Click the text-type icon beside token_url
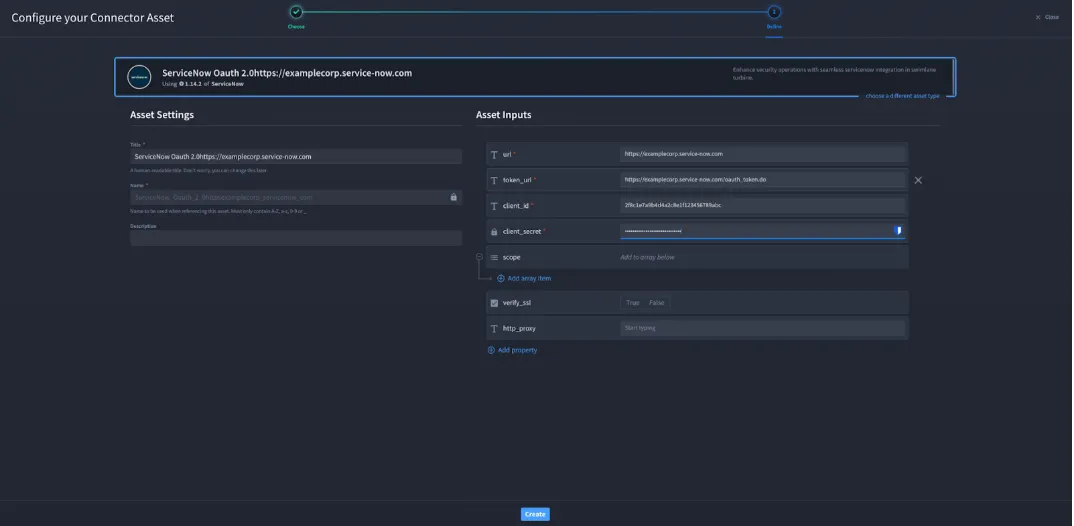The image size is (1074, 526). pos(494,180)
